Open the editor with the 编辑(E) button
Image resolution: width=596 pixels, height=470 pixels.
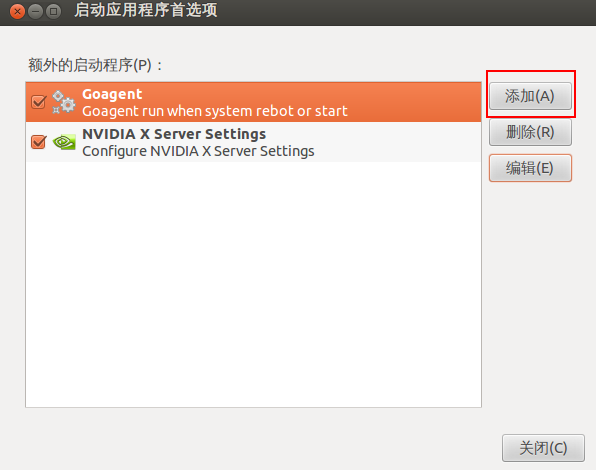click(530, 168)
